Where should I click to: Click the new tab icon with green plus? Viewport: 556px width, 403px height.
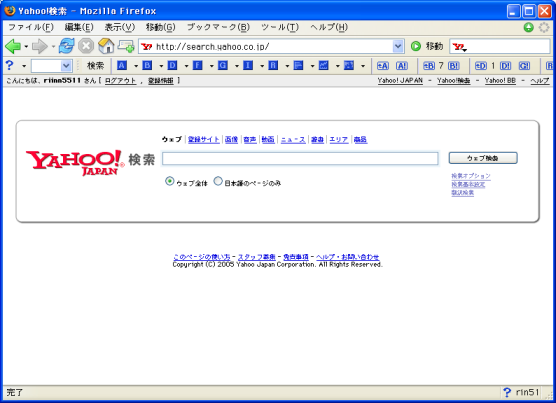(126, 46)
